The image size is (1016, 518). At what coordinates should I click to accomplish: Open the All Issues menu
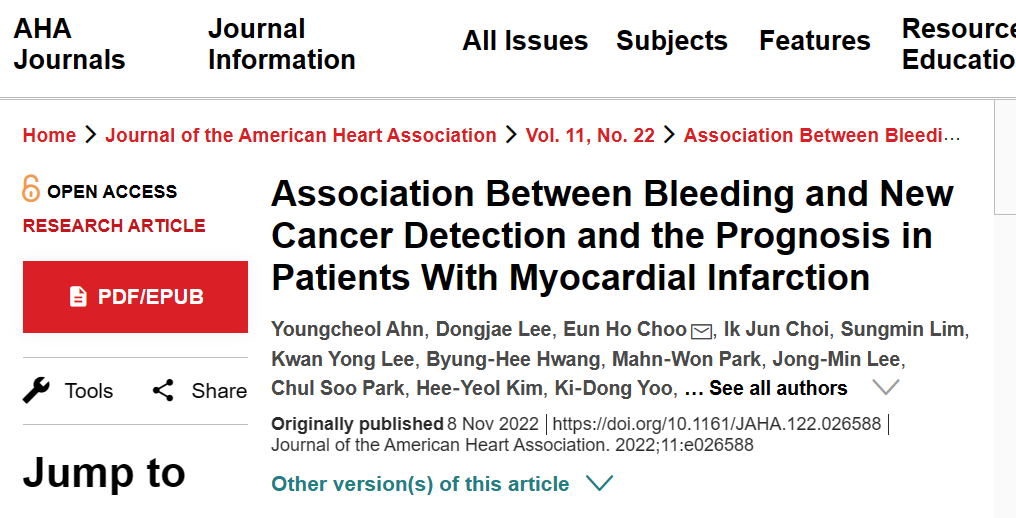click(525, 41)
